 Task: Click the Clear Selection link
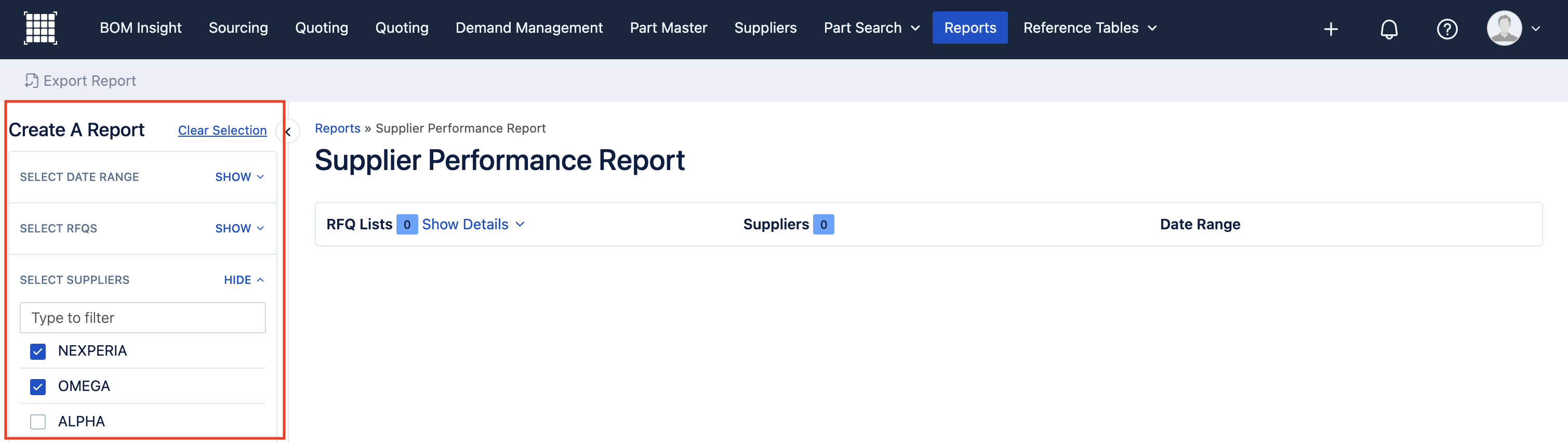click(222, 131)
